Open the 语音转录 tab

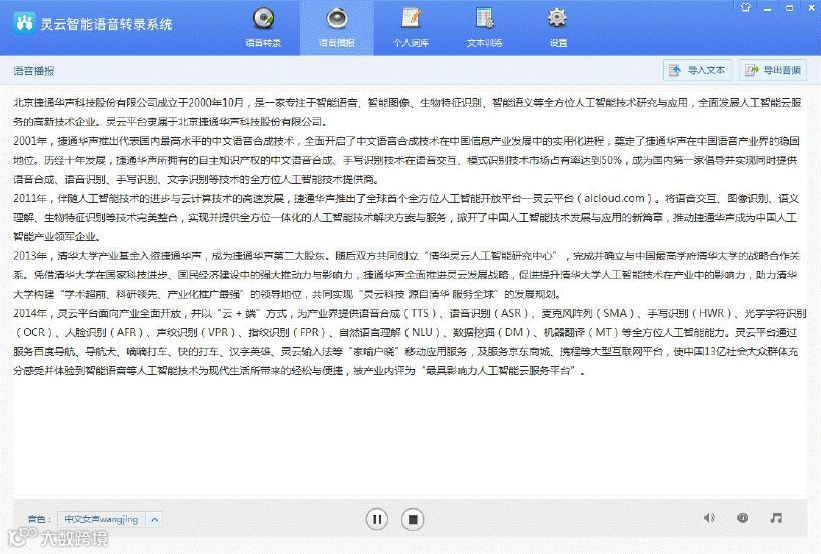pos(263,27)
